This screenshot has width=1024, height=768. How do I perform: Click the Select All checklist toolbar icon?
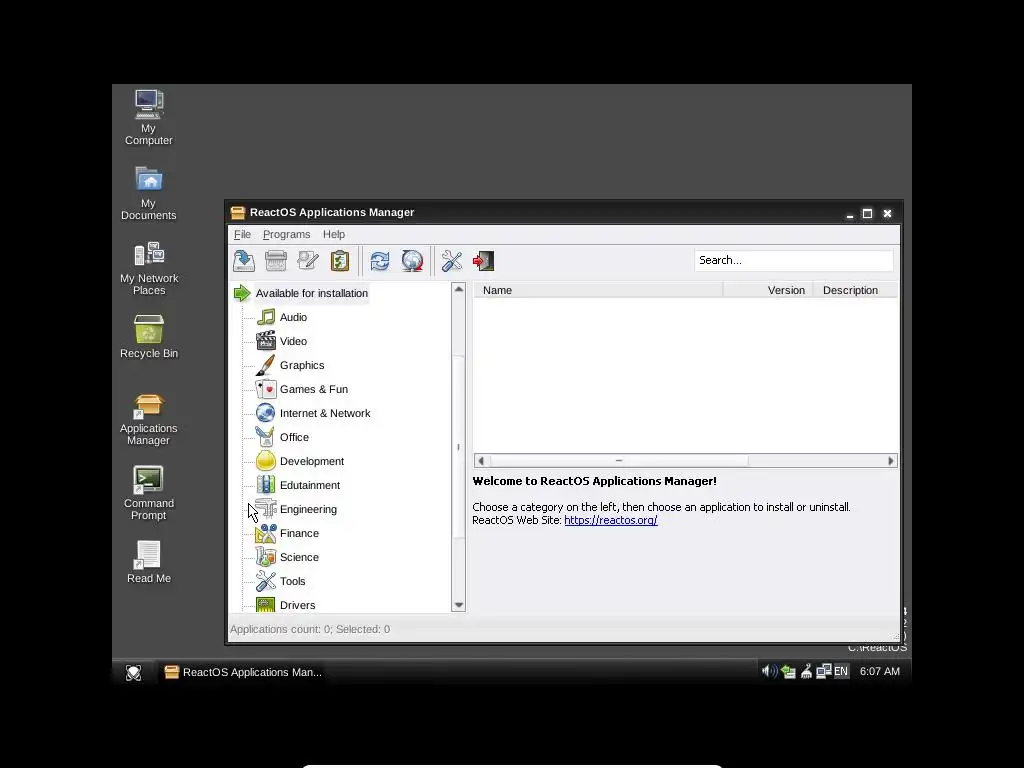[x=340, y=261]
